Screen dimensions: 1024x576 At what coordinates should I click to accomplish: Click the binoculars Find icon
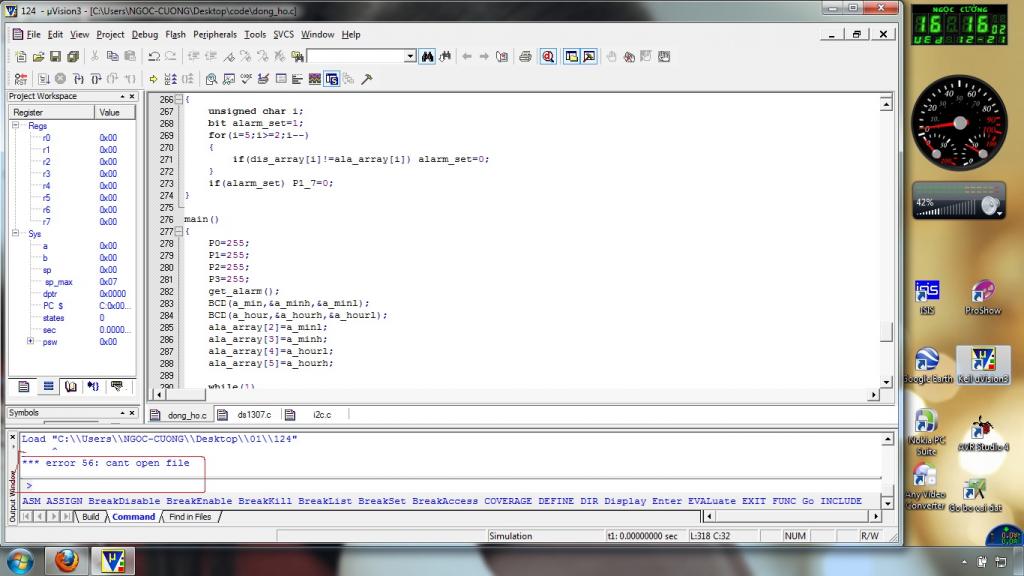click(428, 57)
